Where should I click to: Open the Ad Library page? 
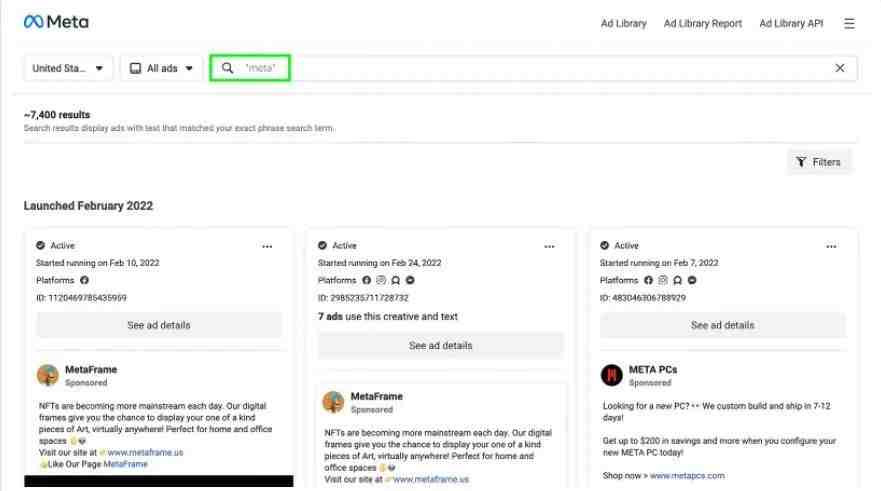pos(624,24)
